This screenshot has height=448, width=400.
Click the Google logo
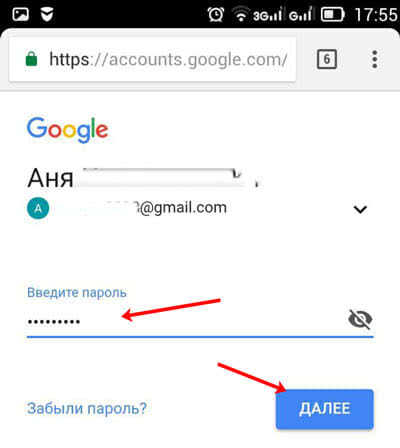[x=67, y=129]
